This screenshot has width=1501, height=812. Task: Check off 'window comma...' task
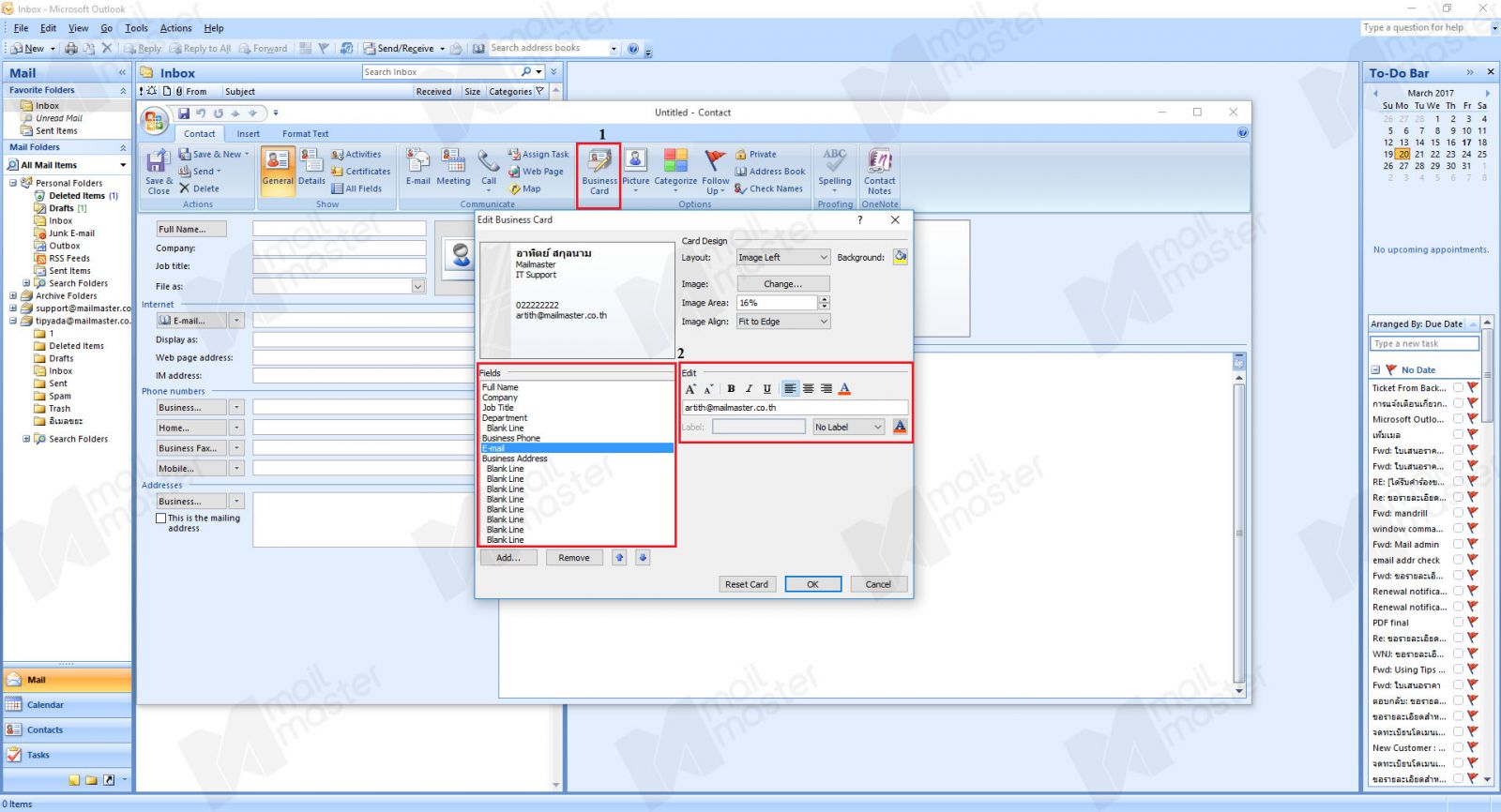coord(1458,529)
